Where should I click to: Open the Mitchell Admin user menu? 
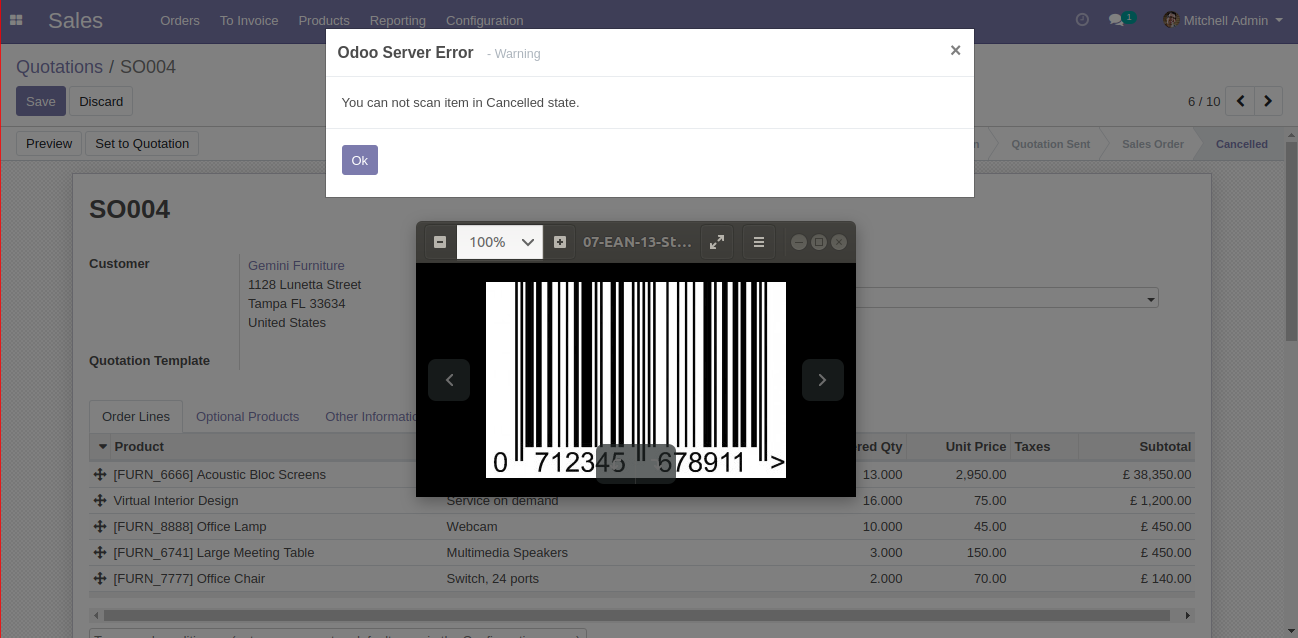(x=1223, y=20)
